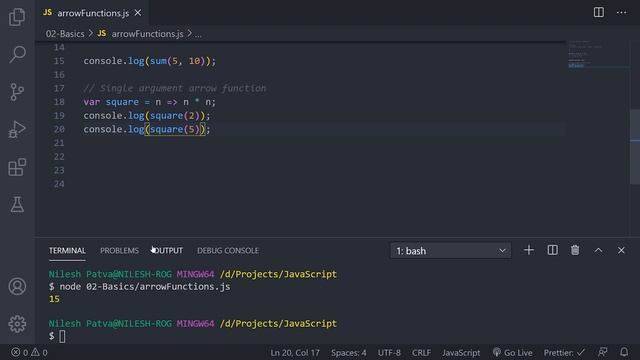Switch to the DEBUG CONSOLE tab

tap(228, 251)
